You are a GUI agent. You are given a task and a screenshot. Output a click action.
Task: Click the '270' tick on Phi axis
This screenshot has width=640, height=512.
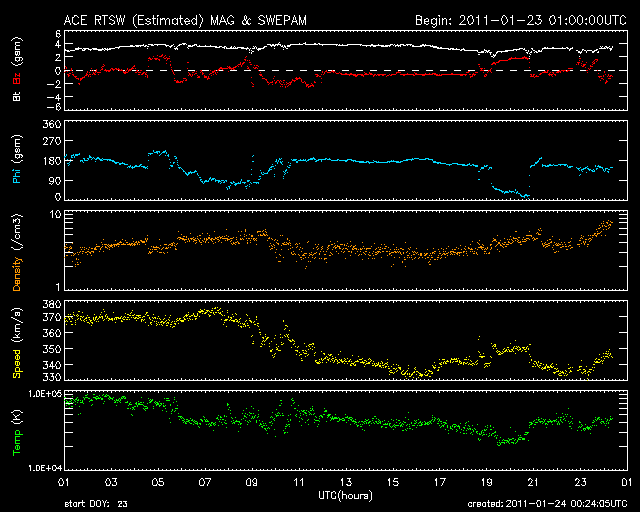pyautogui.click(x=52, y=141)
